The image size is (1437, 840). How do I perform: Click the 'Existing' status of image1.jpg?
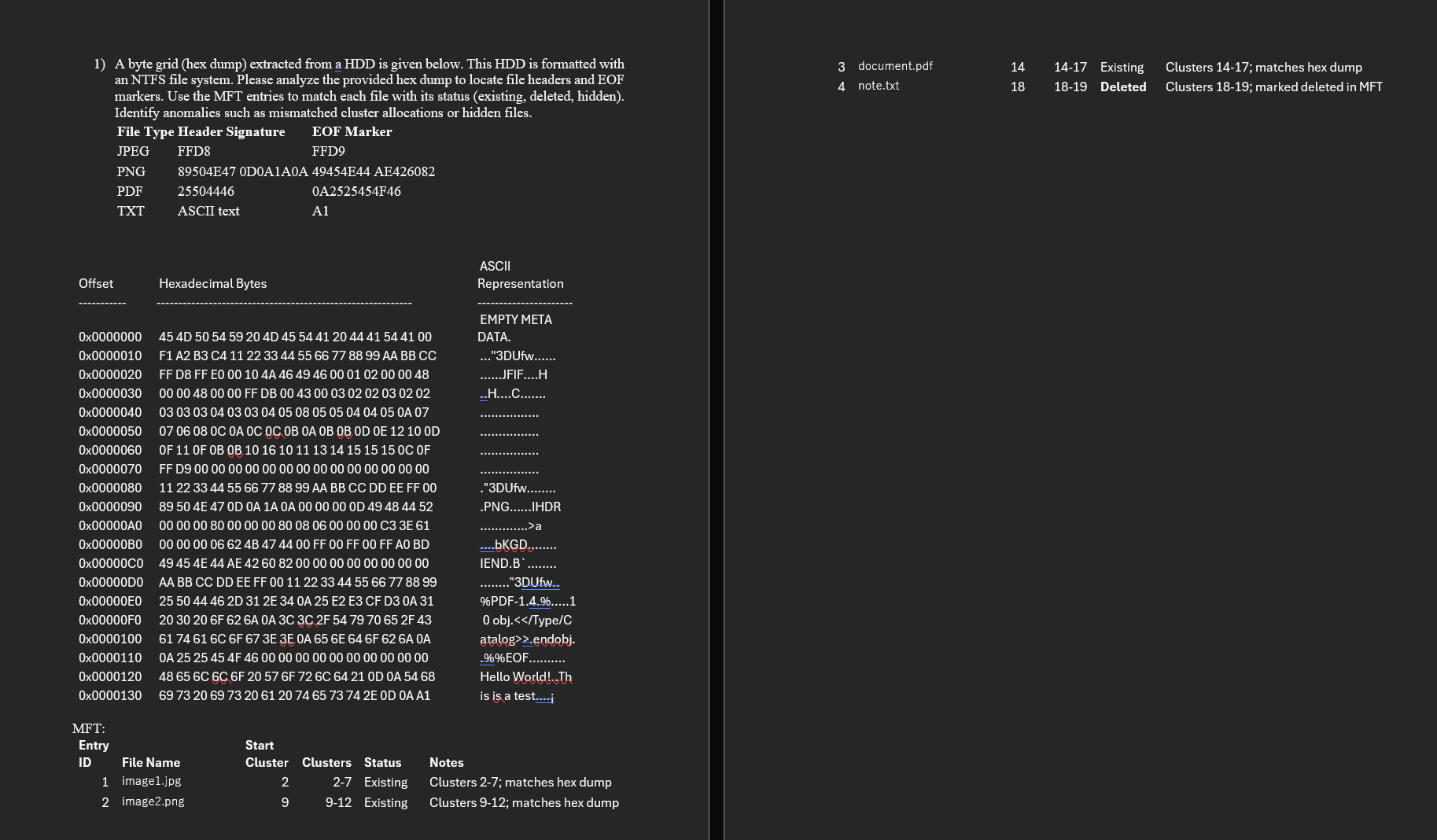(385, 782)
